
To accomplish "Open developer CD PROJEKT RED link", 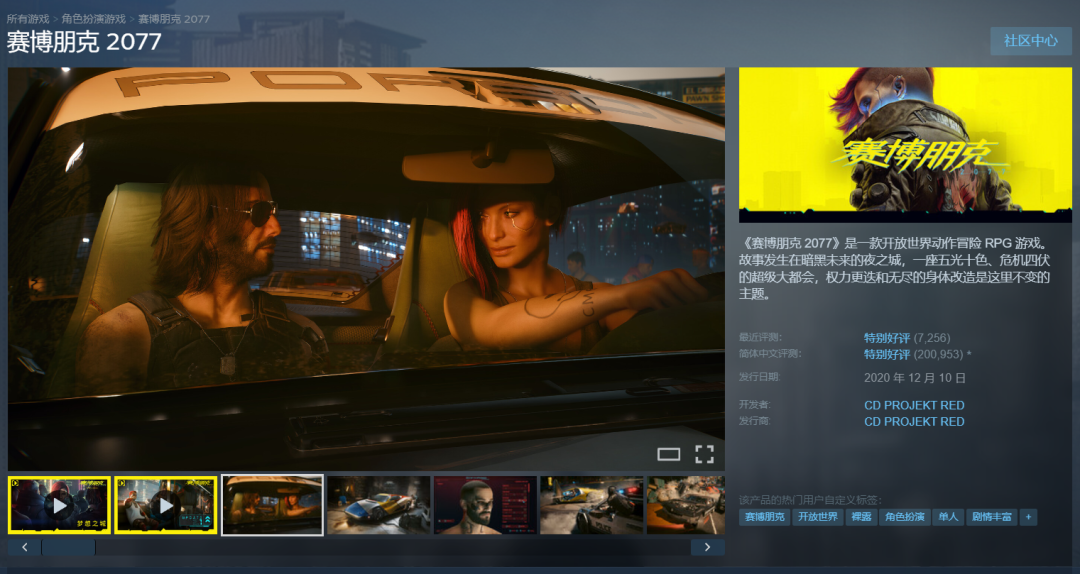I will 914,405.
